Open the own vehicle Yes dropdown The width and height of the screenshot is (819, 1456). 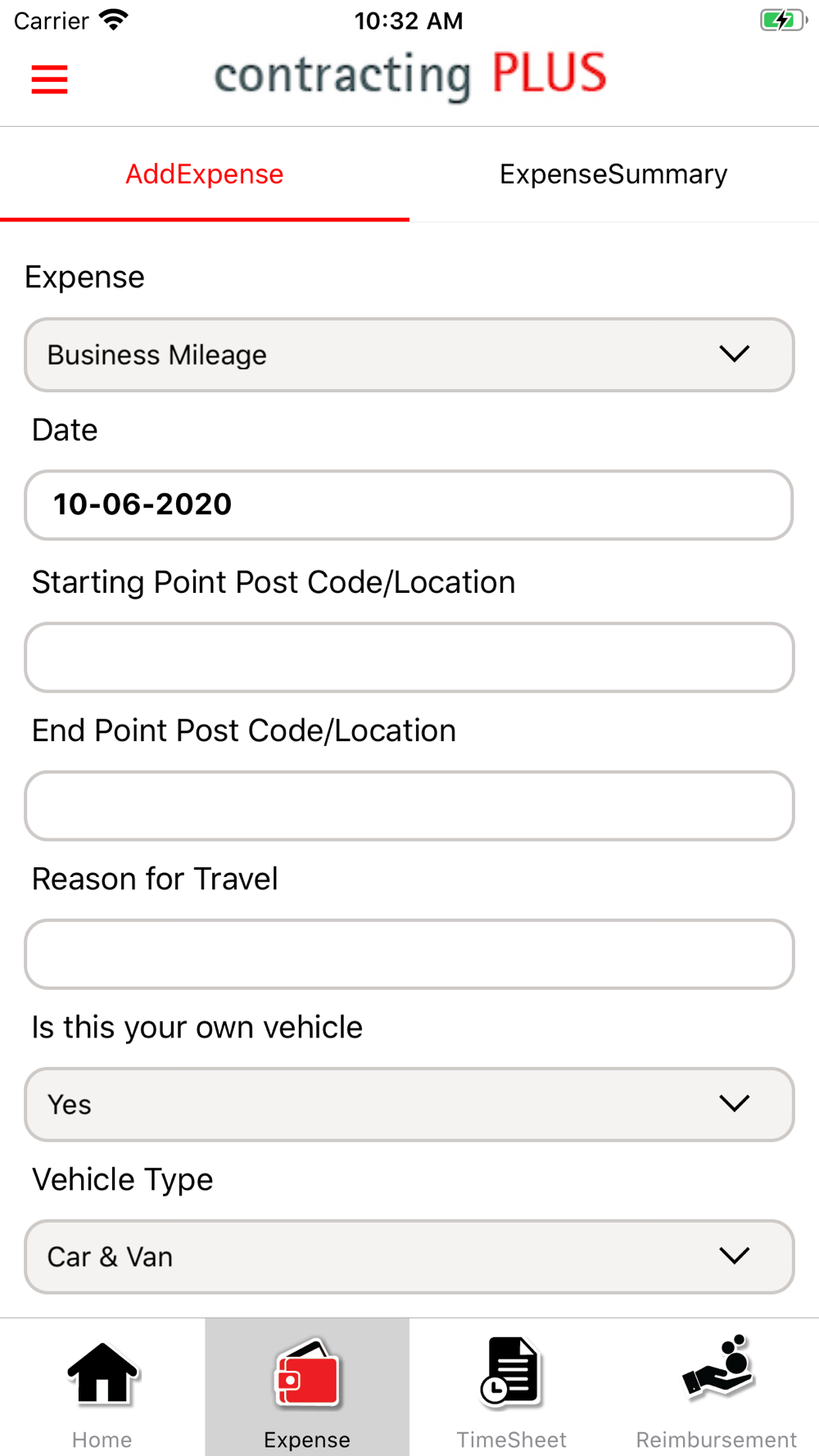[x=409, y=1104]
